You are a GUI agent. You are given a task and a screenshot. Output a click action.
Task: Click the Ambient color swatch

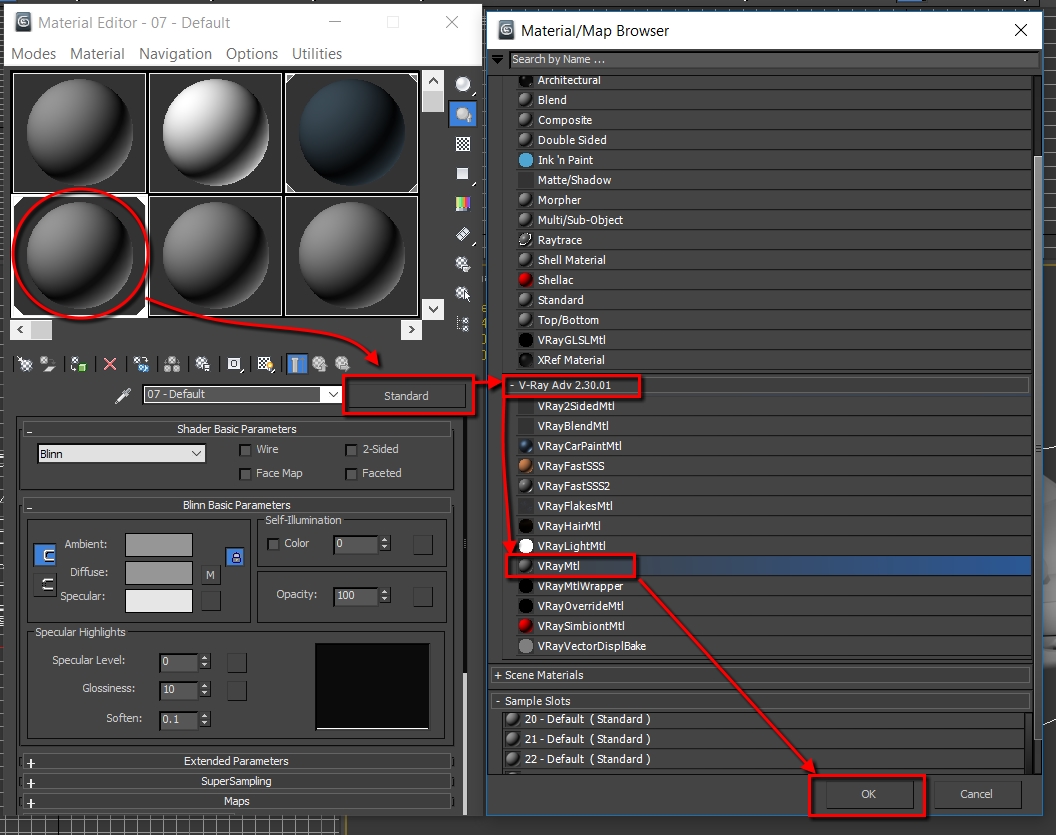point(159,545)
